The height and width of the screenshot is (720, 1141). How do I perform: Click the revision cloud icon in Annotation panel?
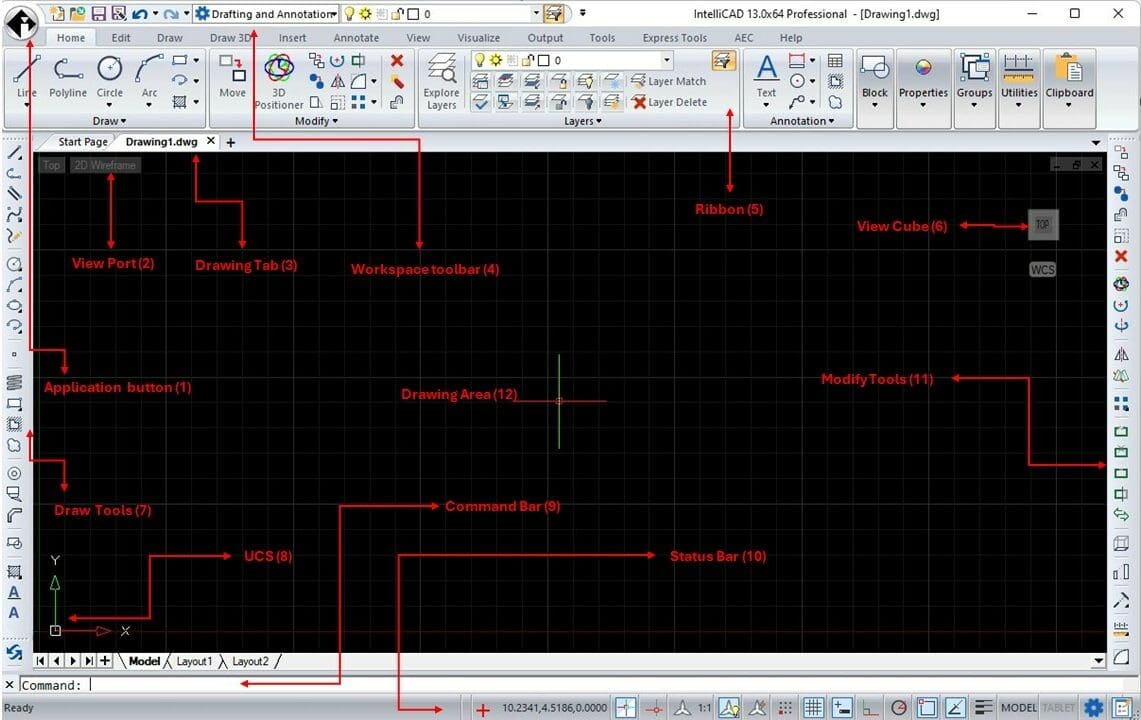(x=835, y=102)
